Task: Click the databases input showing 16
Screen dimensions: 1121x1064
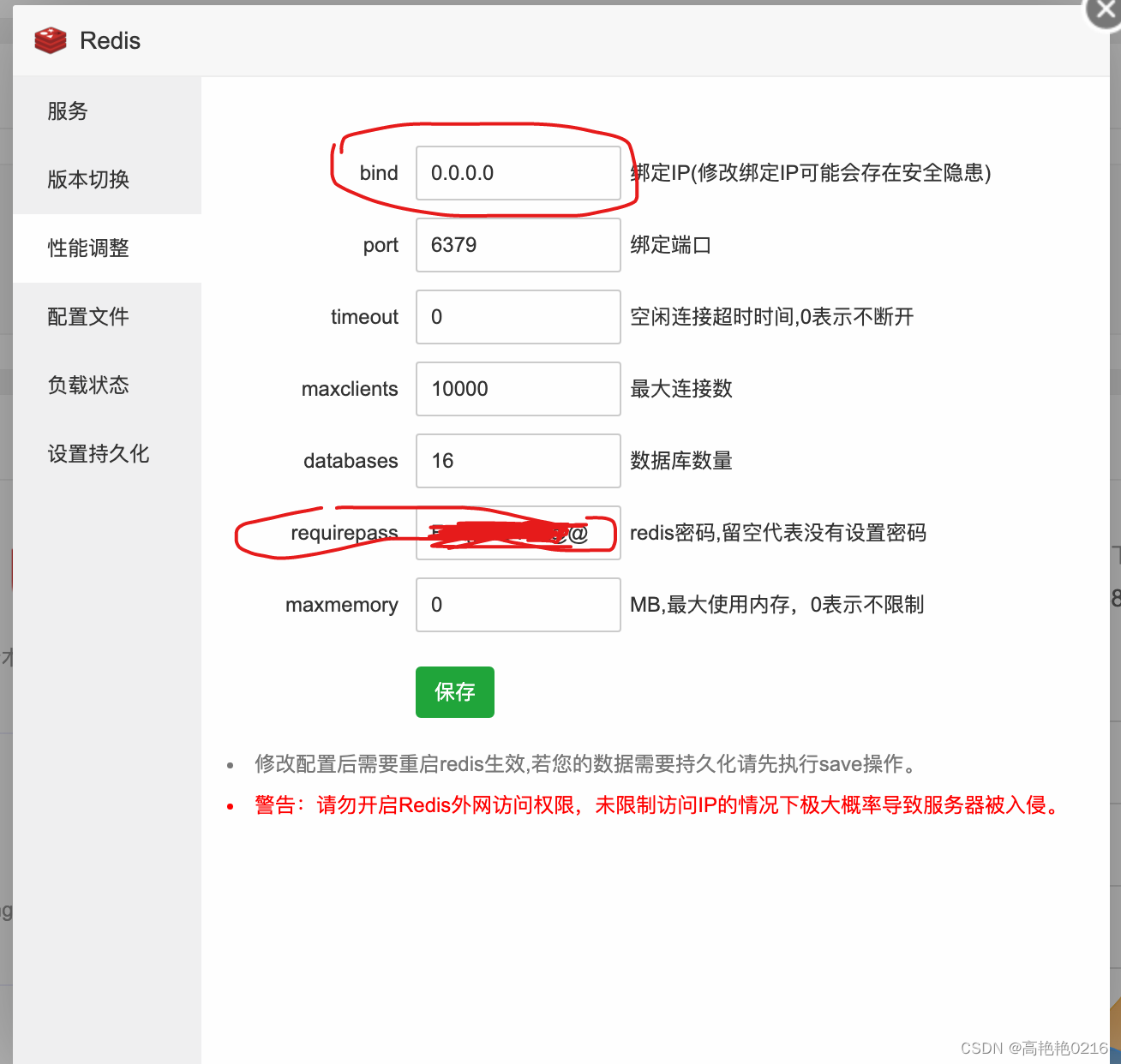Action: coord(519,461)
